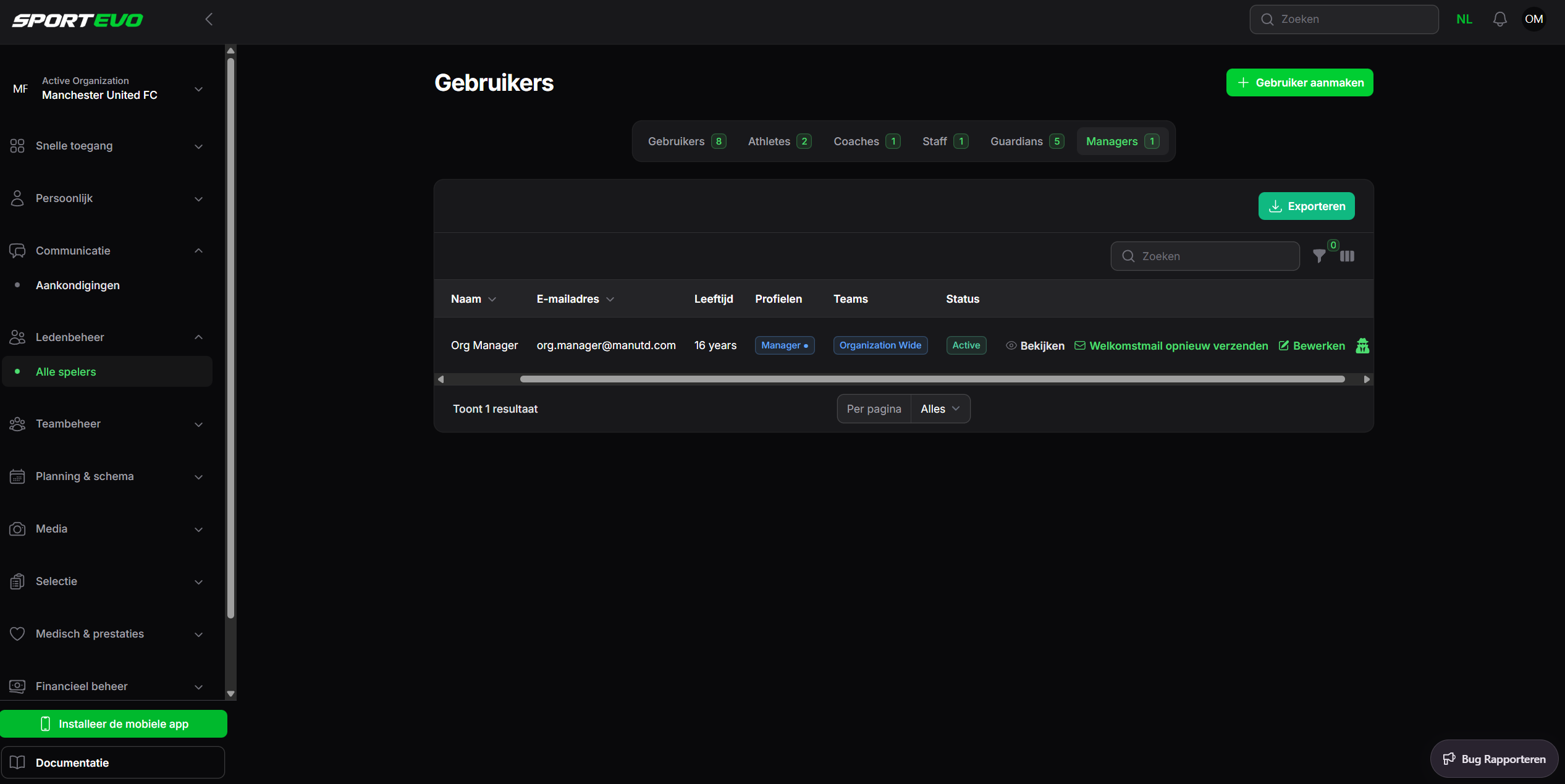Click the Sporteevo logo
Viewport: 1565px width, 784px height.
pyautogui.click(x=78, y=20)
